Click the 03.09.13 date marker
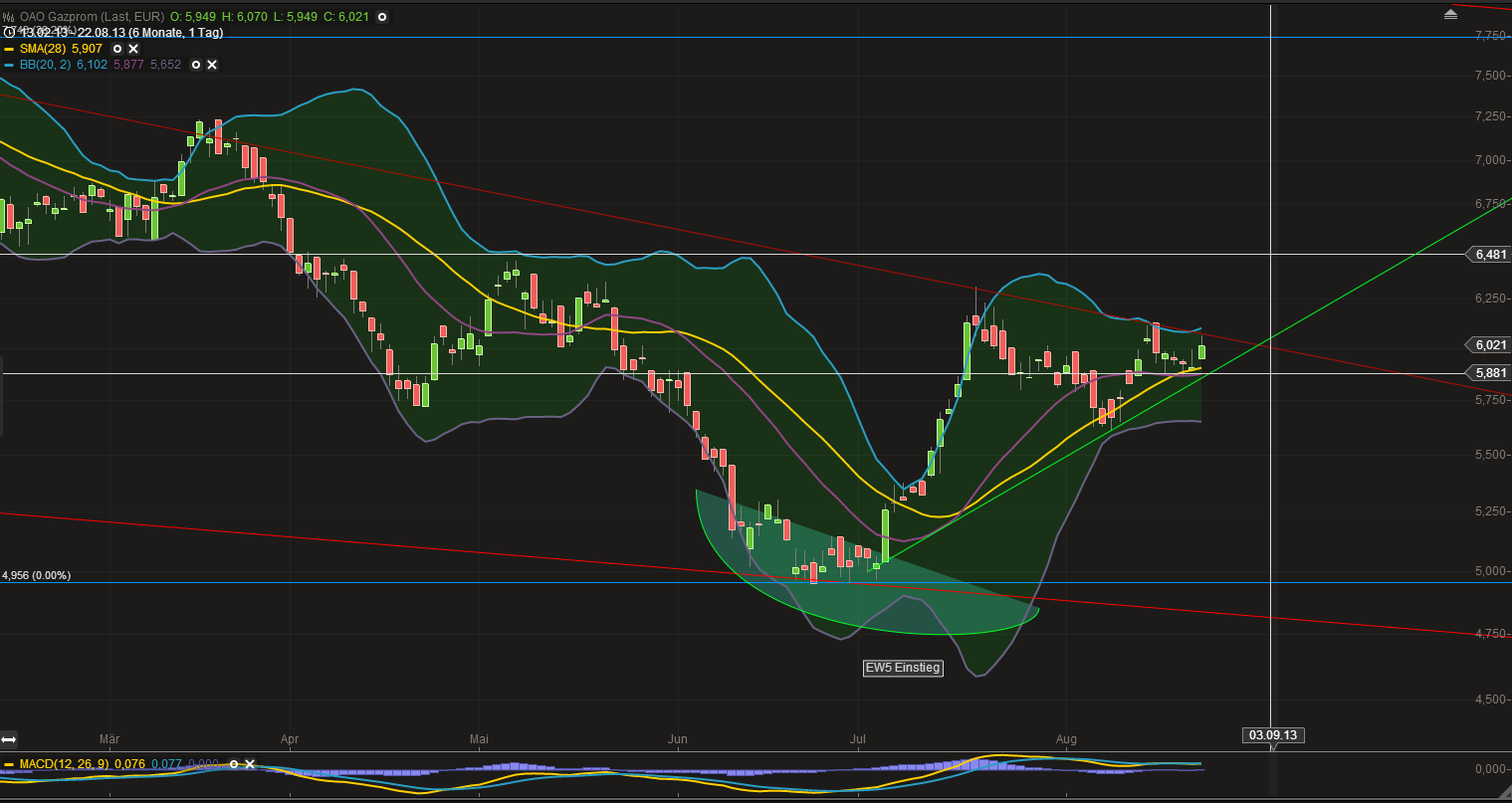Viewport: 1512px width, 803px height. [x=1274, y=735]
